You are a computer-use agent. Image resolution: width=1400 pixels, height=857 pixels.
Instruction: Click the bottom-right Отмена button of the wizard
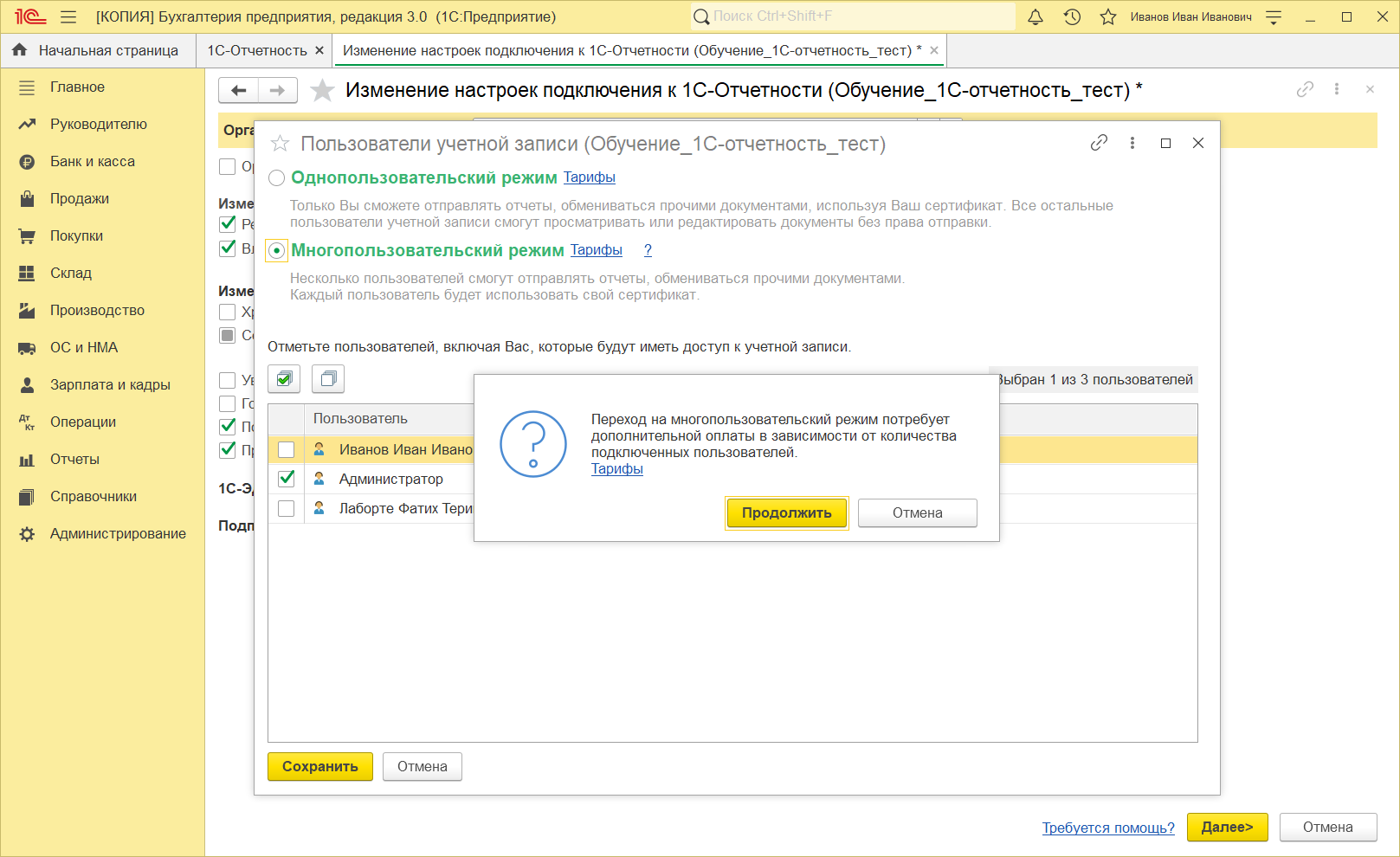pos(1328,827)
